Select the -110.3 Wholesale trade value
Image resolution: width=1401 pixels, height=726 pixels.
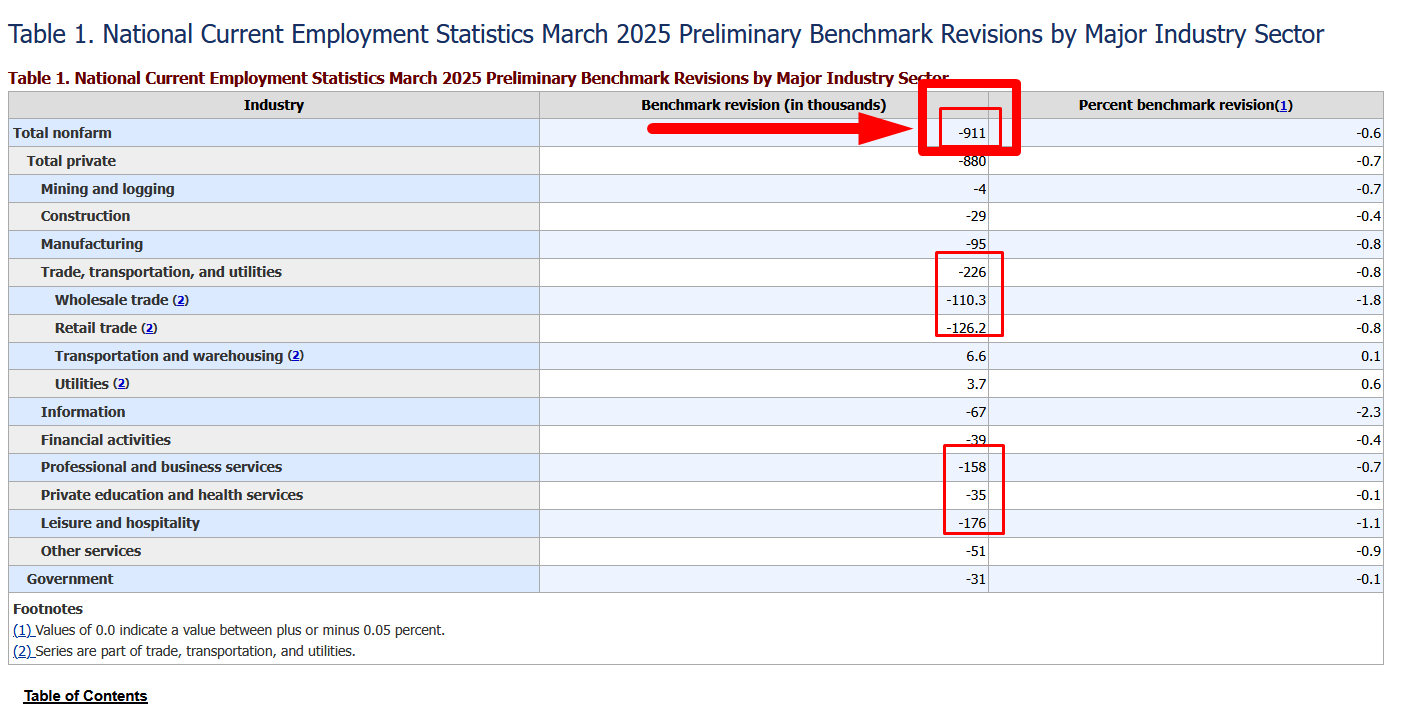point(966,300)
